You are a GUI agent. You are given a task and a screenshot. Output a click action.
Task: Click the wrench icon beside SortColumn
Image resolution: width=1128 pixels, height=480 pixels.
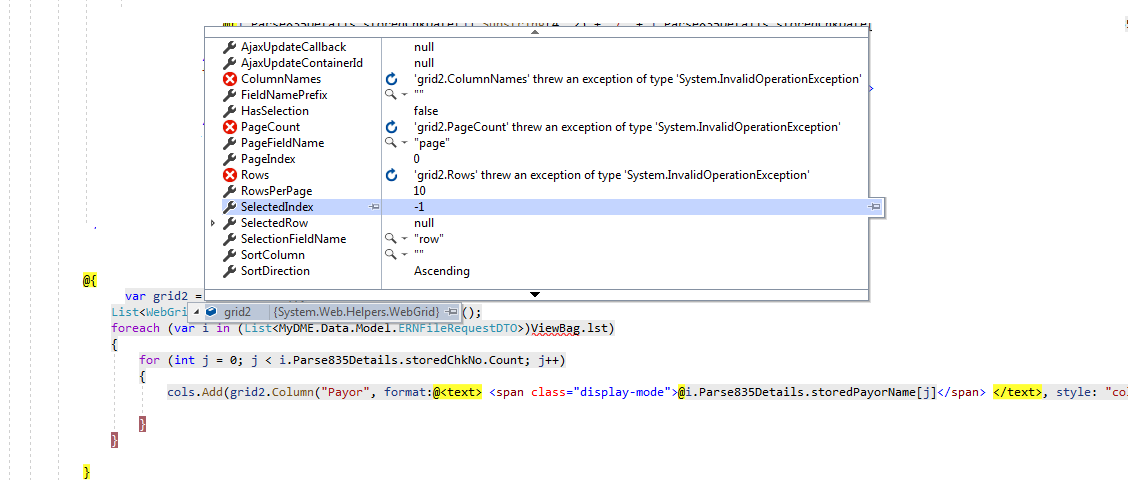tap(229, 255)
